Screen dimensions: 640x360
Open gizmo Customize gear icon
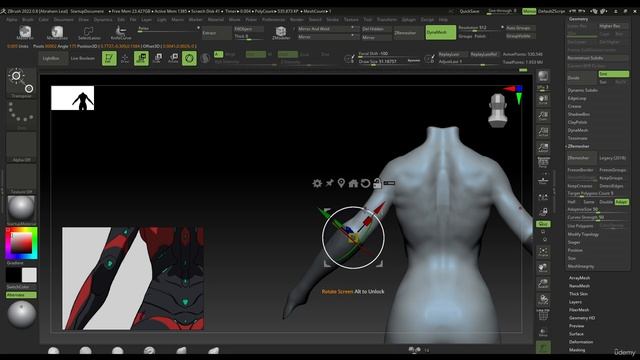coord(317,183)
